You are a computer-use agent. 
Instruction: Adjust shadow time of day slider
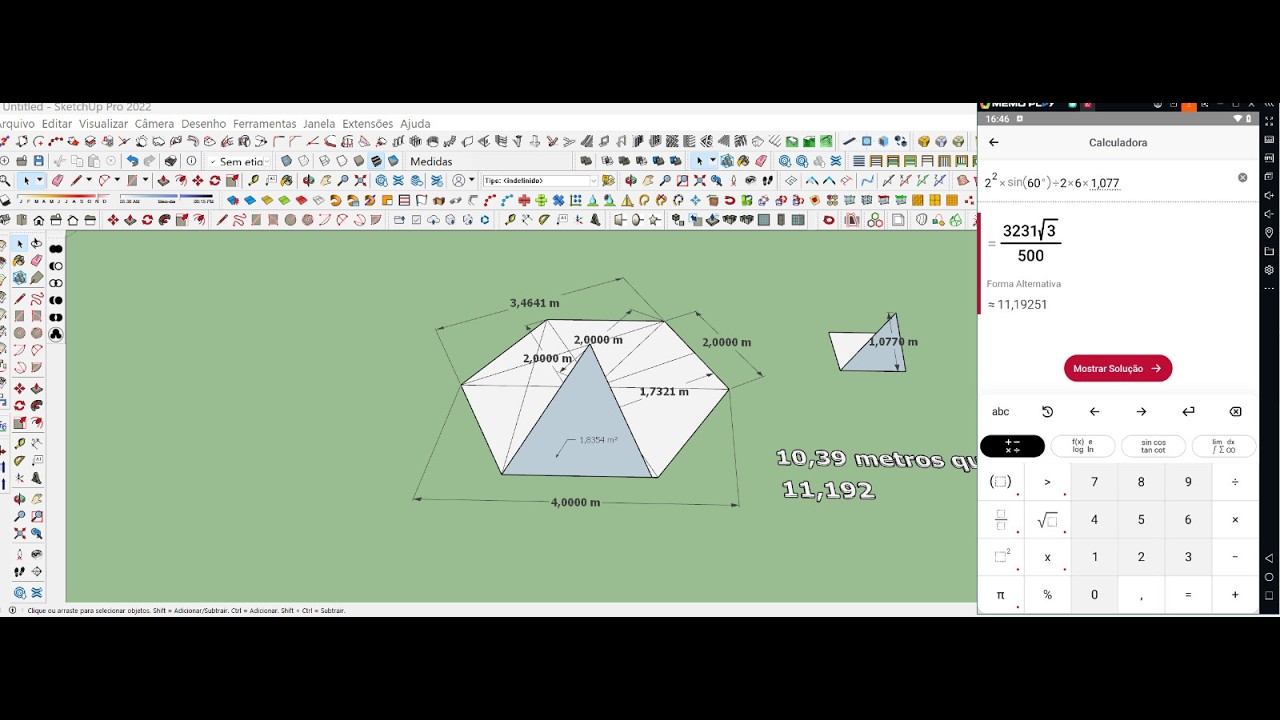pos(166,200)
